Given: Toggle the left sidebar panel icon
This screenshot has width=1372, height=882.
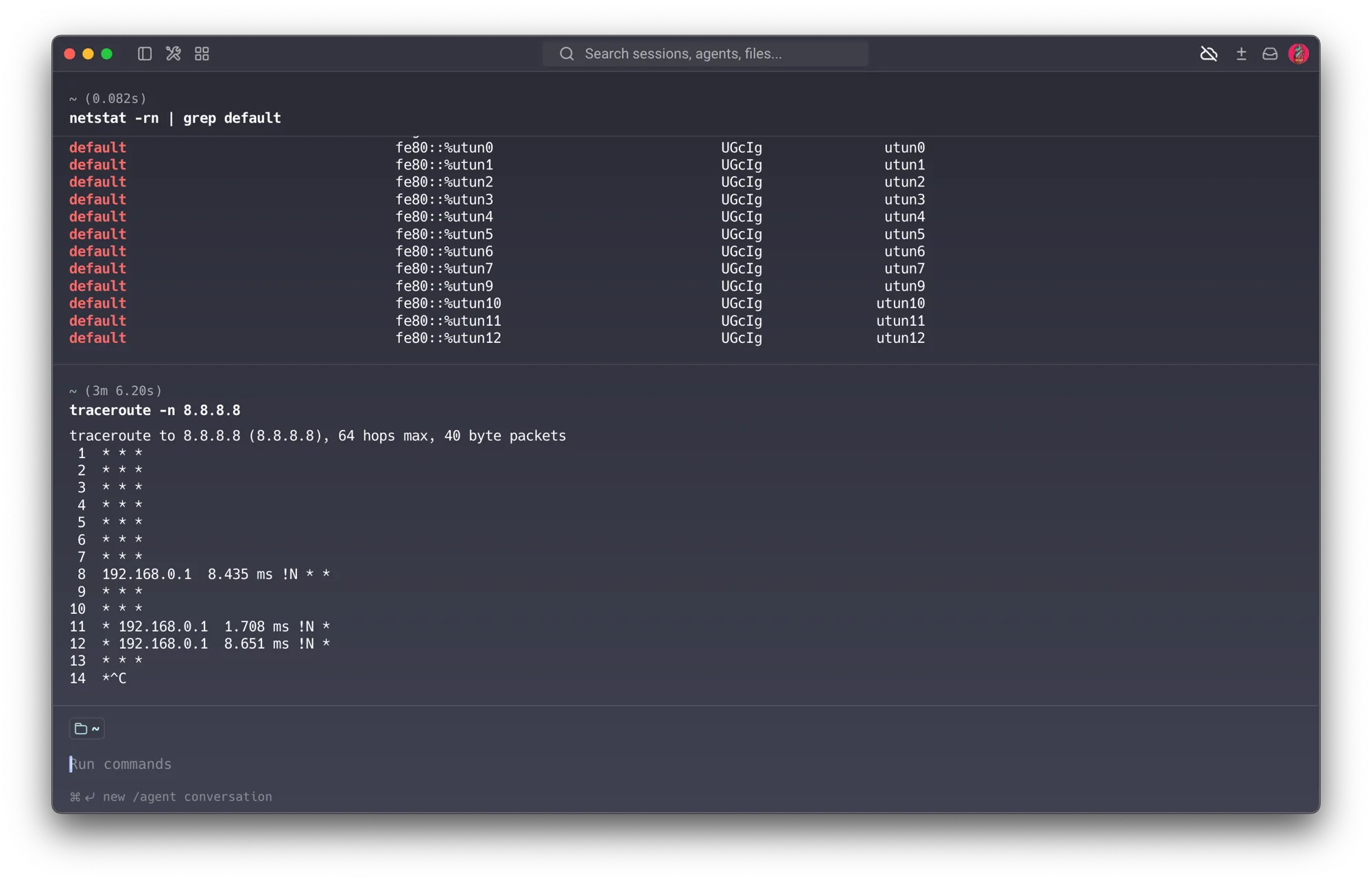Looking at the screenshot, I should click(x=145, y=53).
